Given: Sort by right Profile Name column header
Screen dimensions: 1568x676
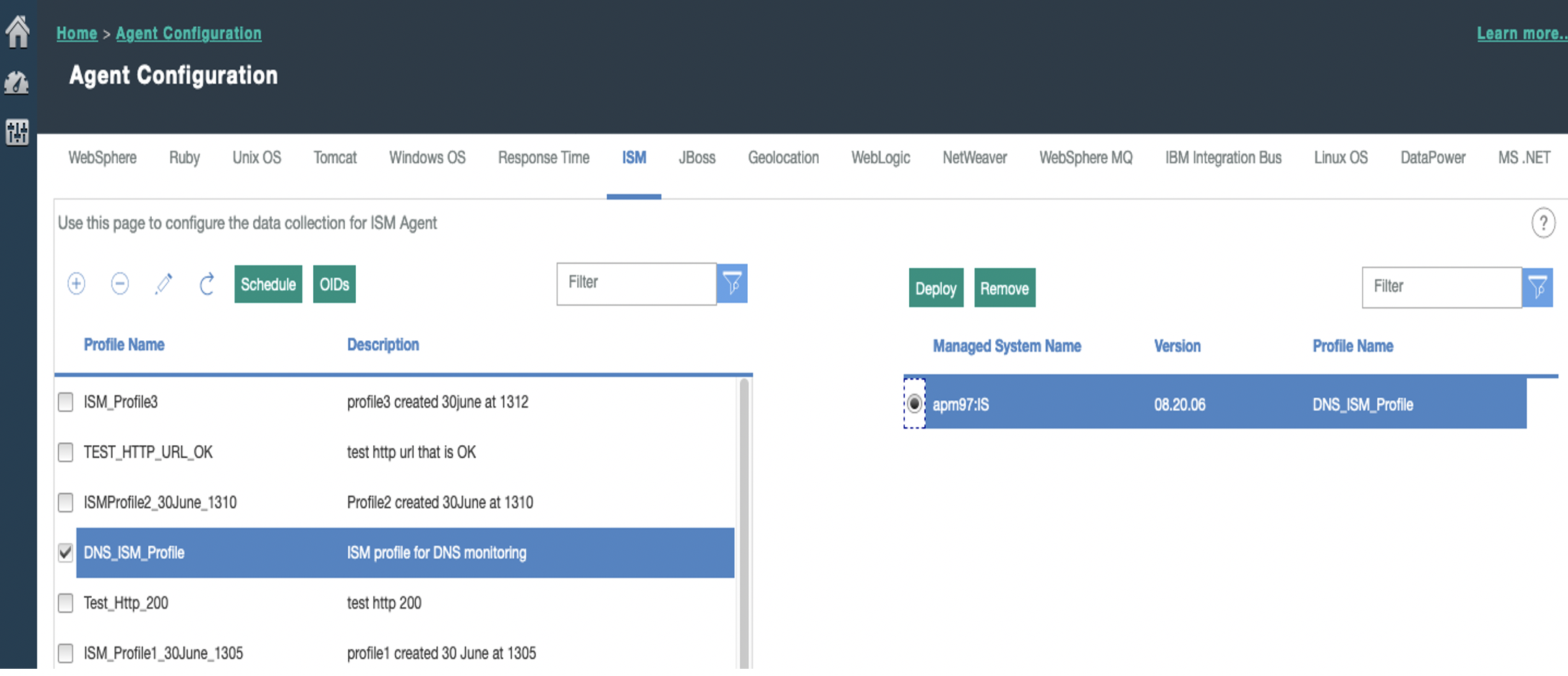Looking at the screenshot, I should (1353, 346).
